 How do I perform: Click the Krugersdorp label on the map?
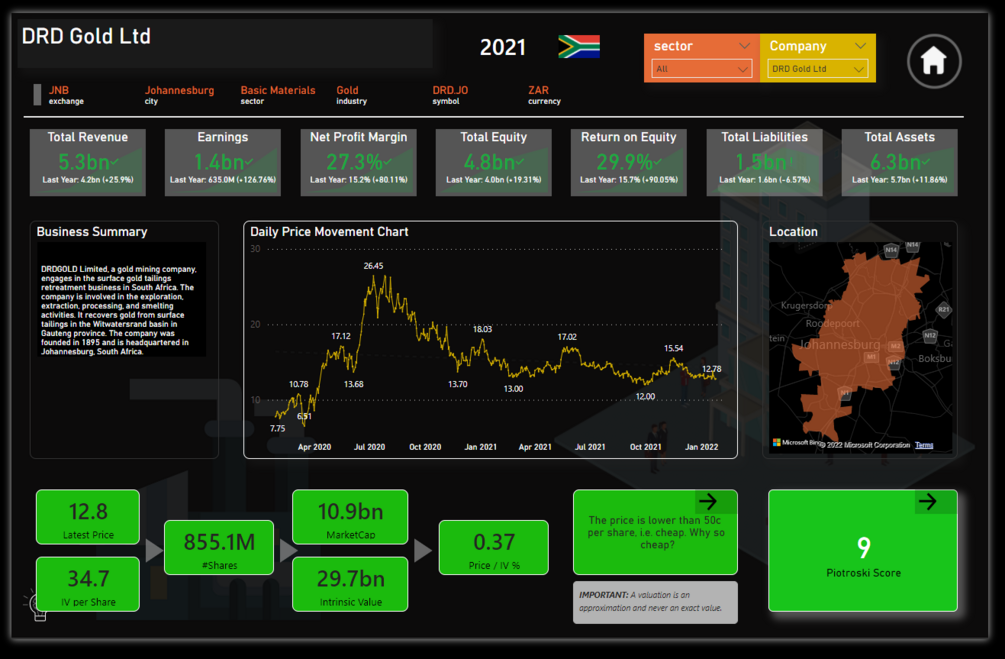pos(806,305)
